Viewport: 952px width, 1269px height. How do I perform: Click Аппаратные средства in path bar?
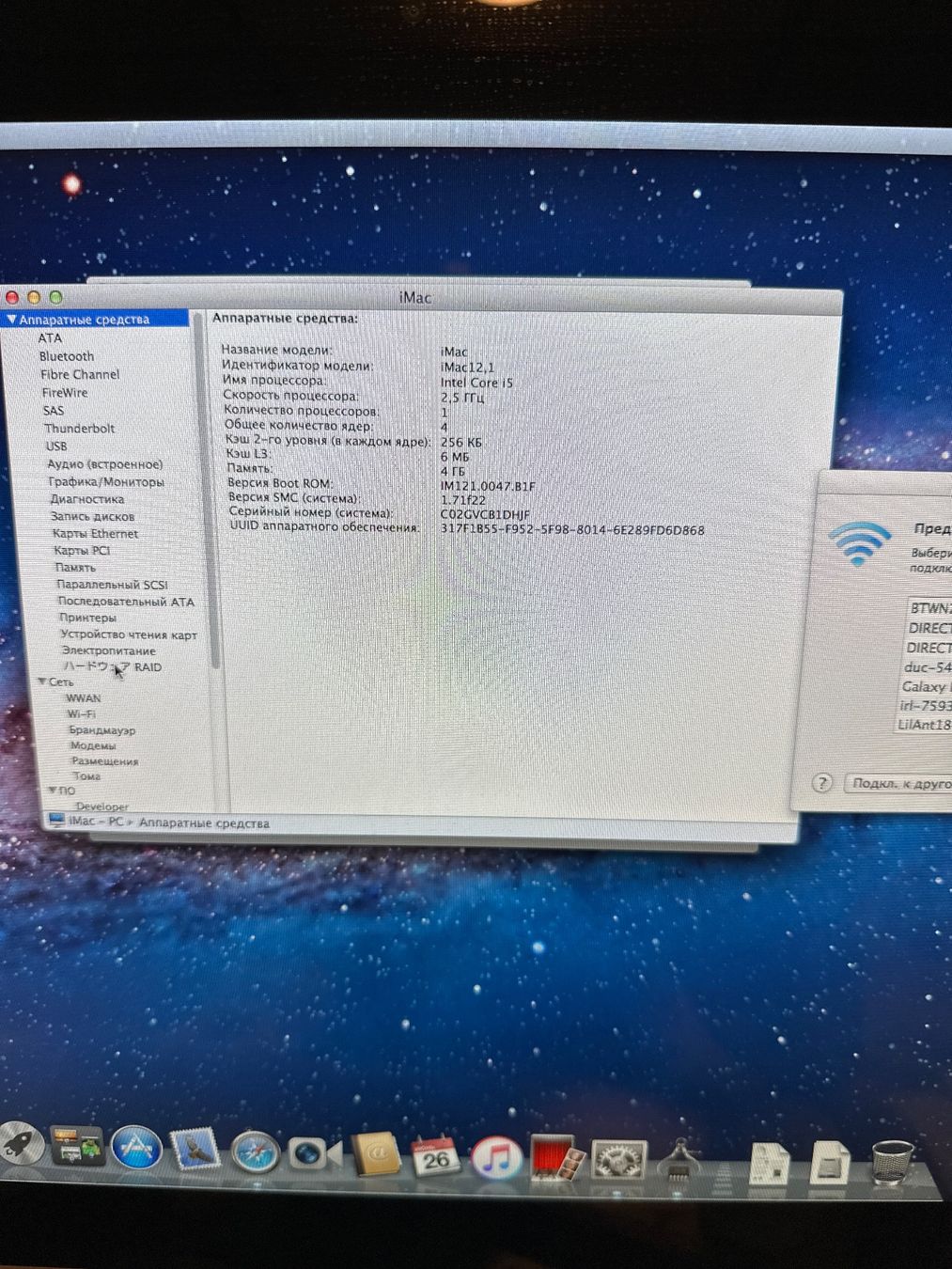(x=204, y=823)
